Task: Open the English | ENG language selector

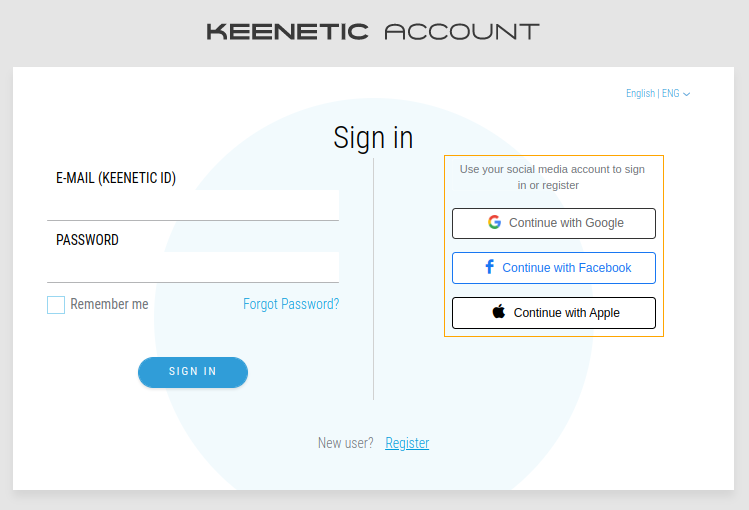Action: pos(657,94)
